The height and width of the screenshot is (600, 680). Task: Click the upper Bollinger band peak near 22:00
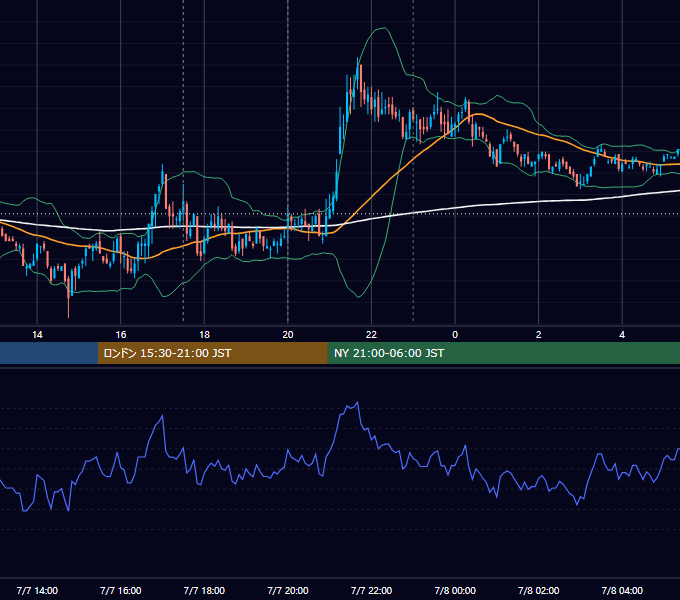[383, 28]
